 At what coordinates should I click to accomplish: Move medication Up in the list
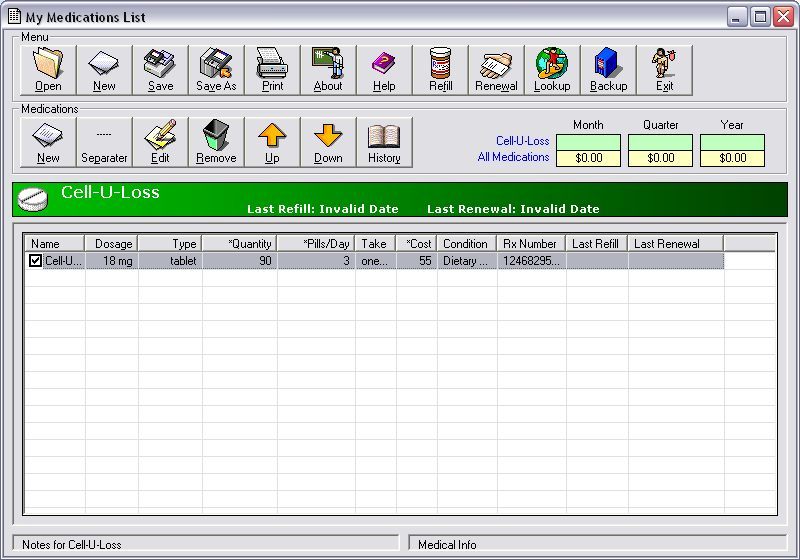tap(273, 142)
